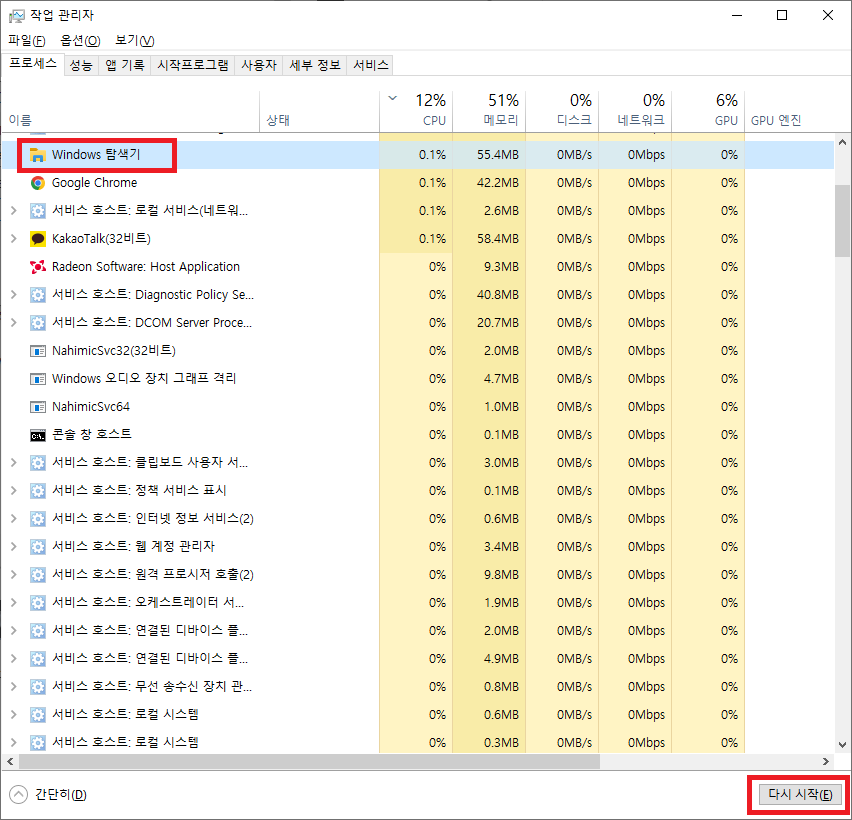Click gear icon of 서비스 호스트: Diagnostic Policy

pyautogui.click(x=37, y=295)
